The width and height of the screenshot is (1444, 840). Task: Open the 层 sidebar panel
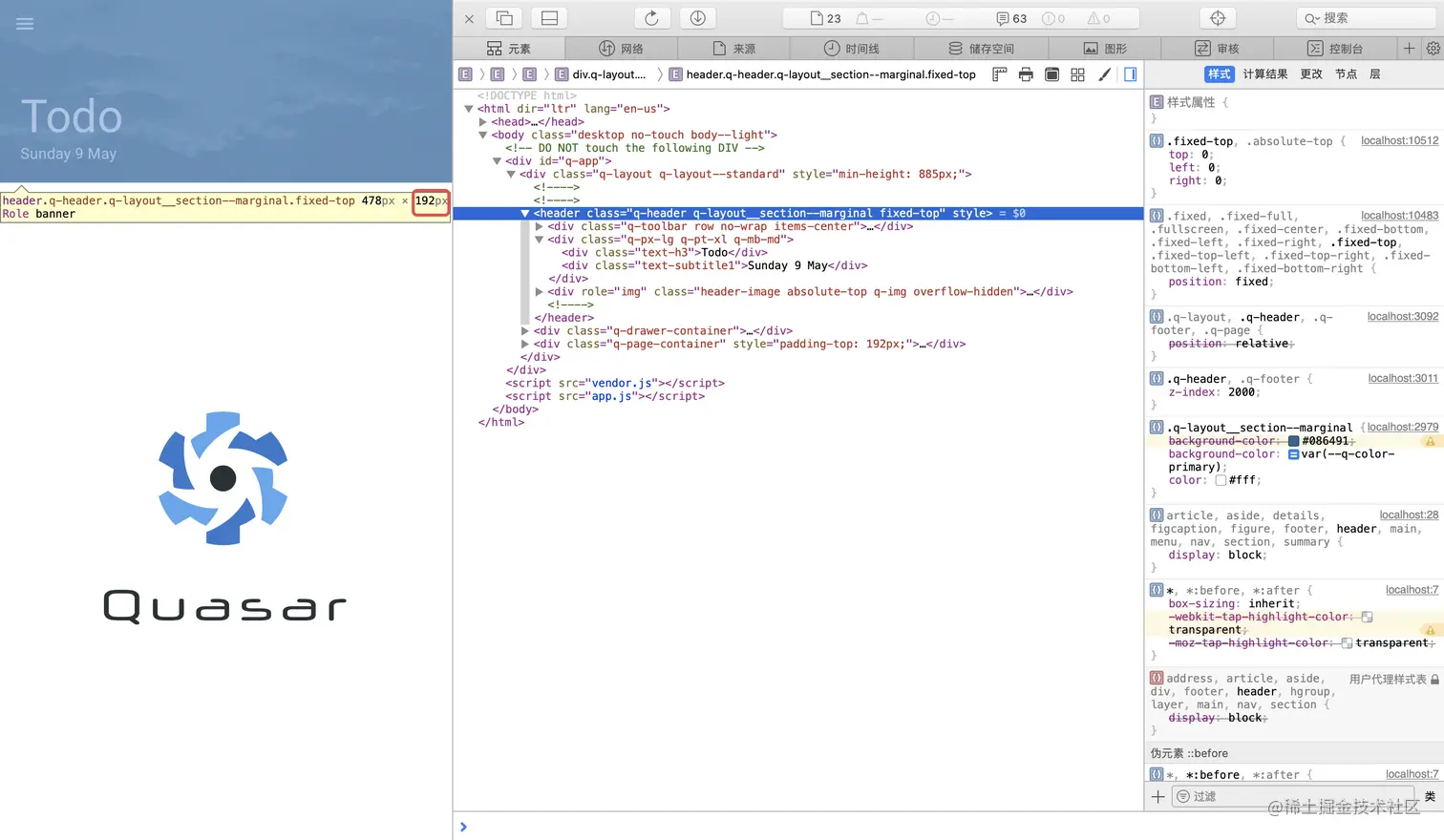[1375, 74]
